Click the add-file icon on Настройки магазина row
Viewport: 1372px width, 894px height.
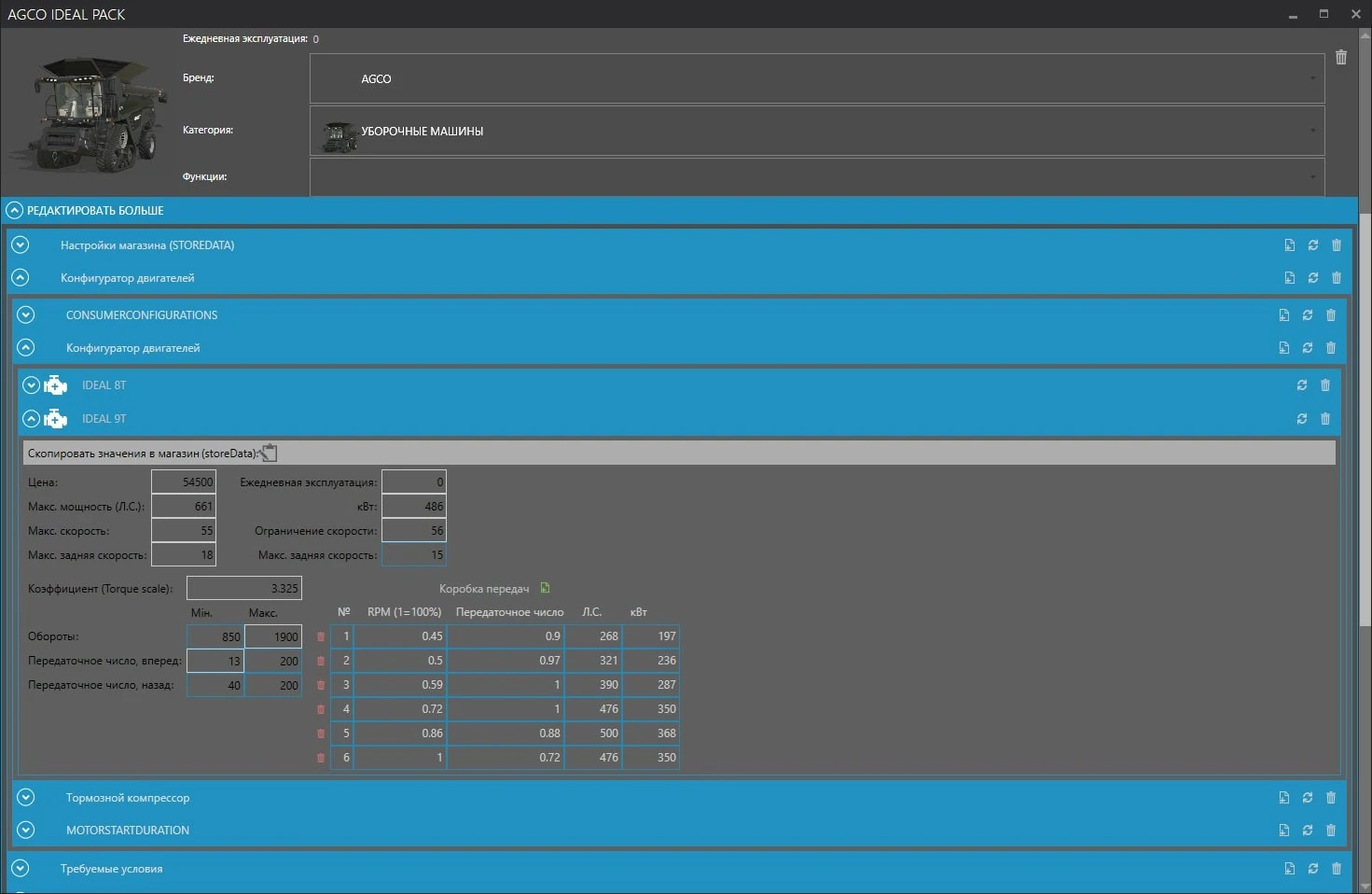click(1289, 244)
